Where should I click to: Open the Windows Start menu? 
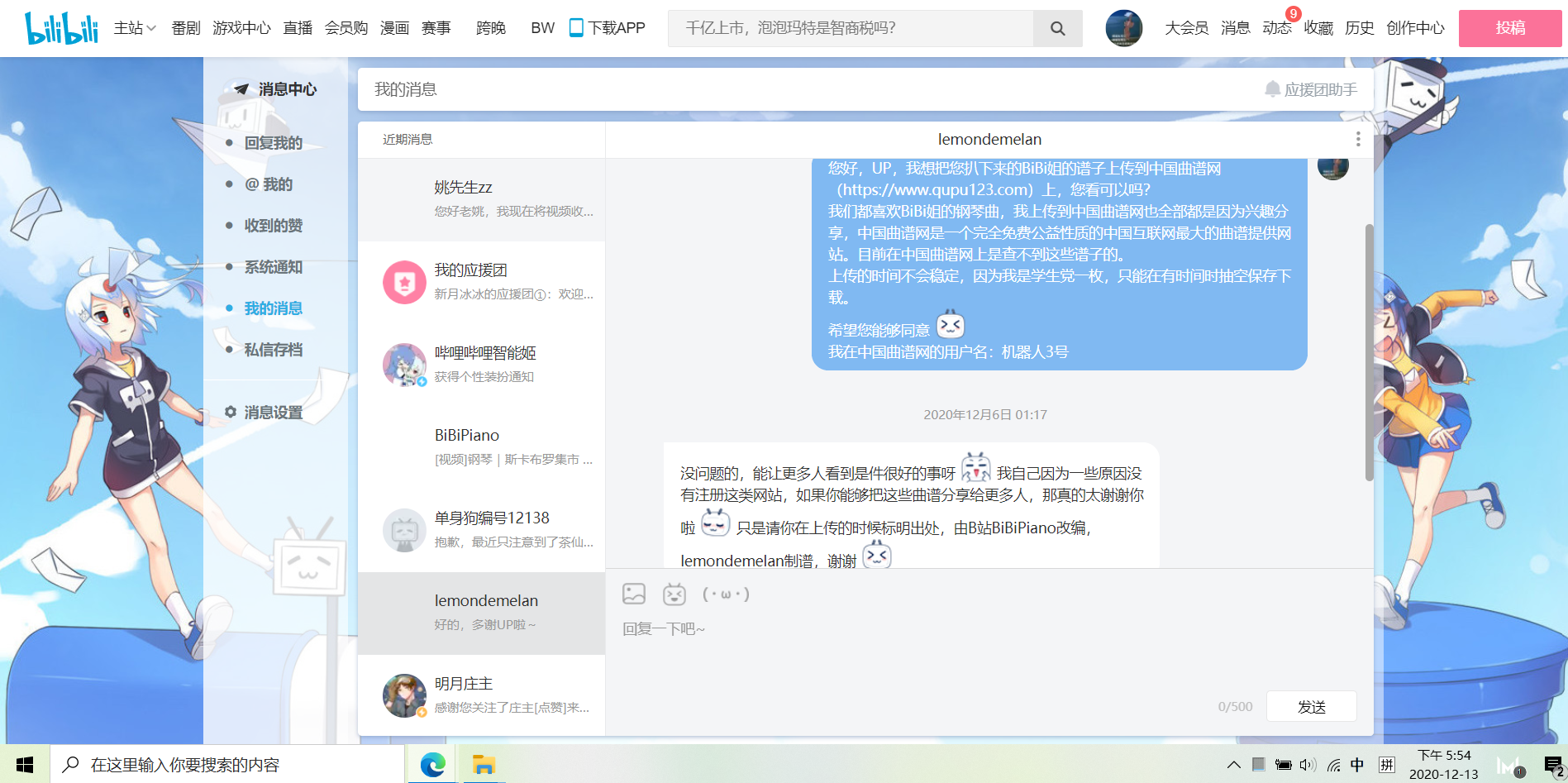(x=25, y=765)
